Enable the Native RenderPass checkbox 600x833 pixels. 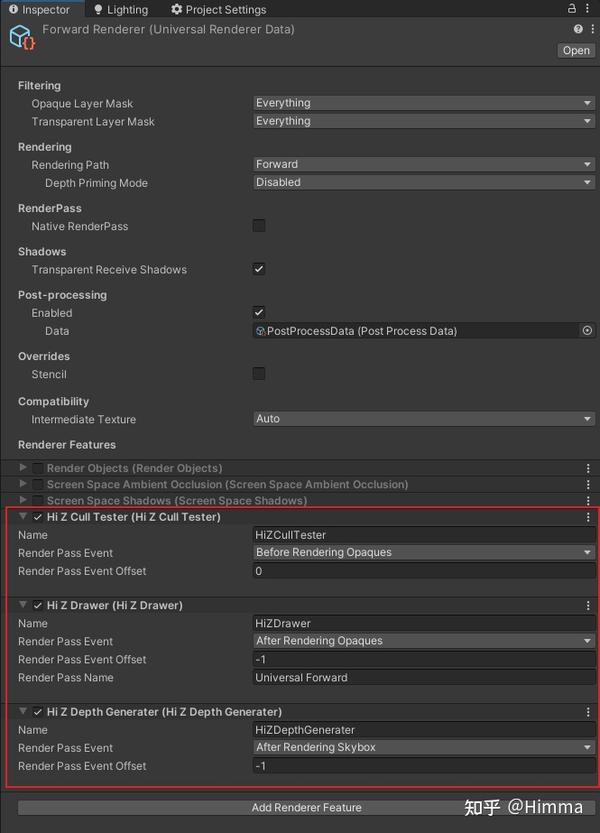tap(259, 226)
